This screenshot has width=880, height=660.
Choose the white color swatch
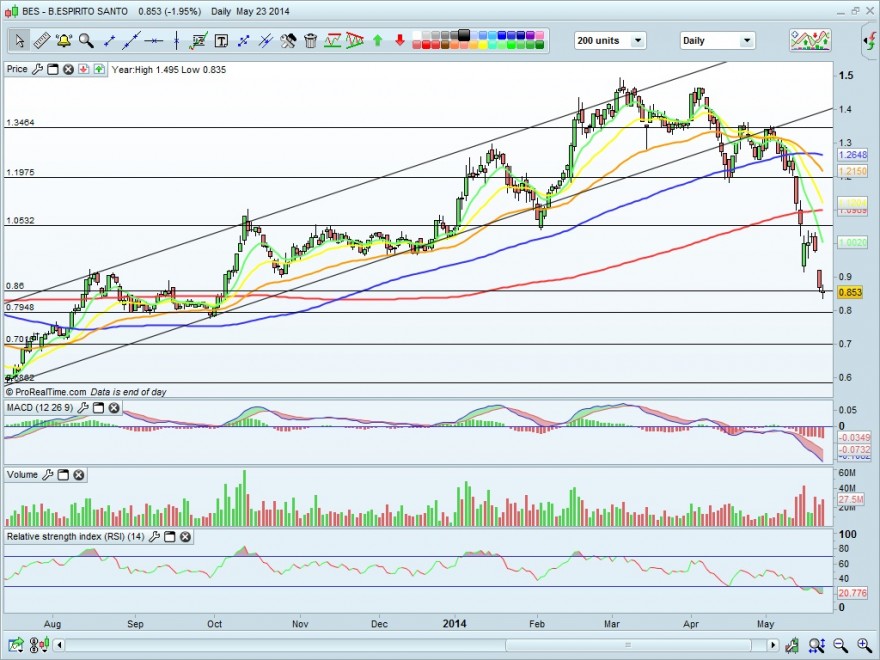click(x=417, y=35)
